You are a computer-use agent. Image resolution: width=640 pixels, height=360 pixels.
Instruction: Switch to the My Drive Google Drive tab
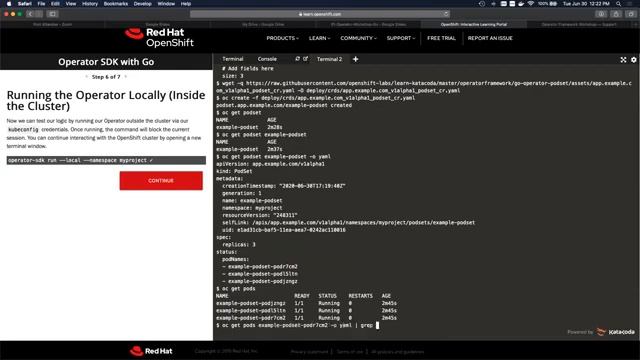click(x=263, y=24)
